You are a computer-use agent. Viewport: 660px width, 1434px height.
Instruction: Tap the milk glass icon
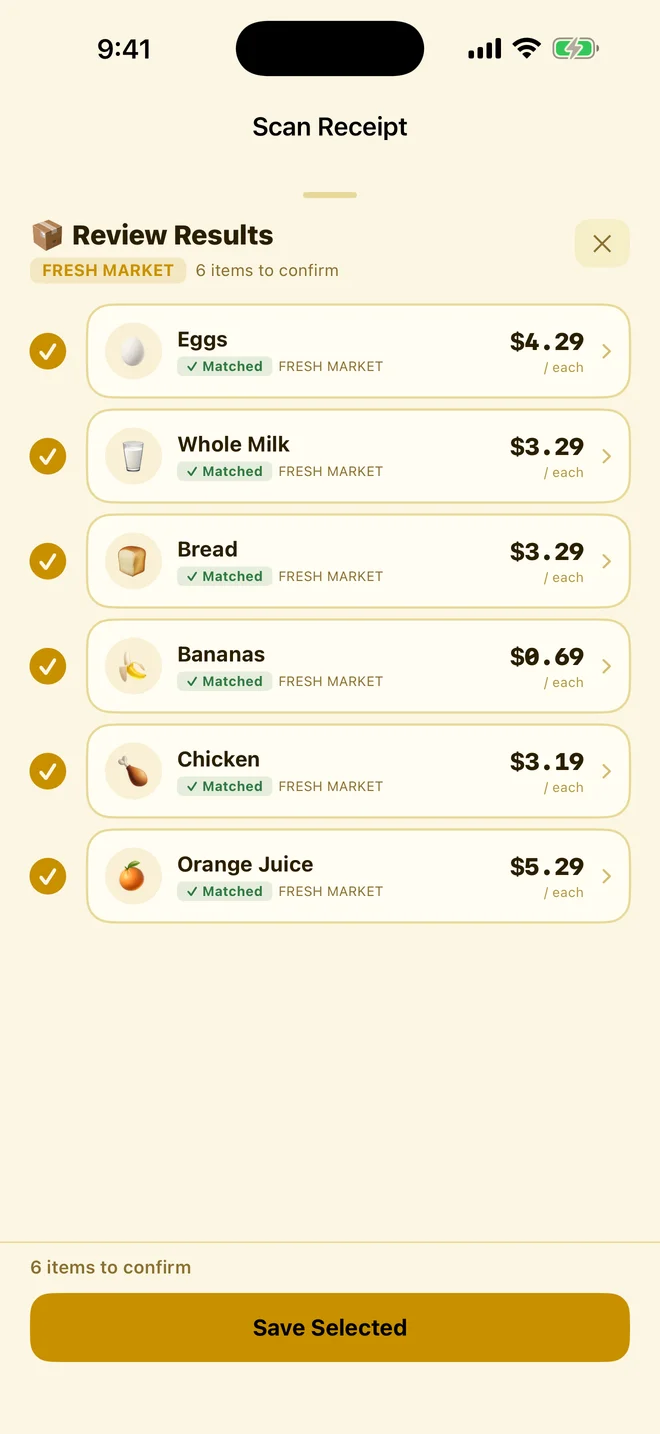[133, 456]
